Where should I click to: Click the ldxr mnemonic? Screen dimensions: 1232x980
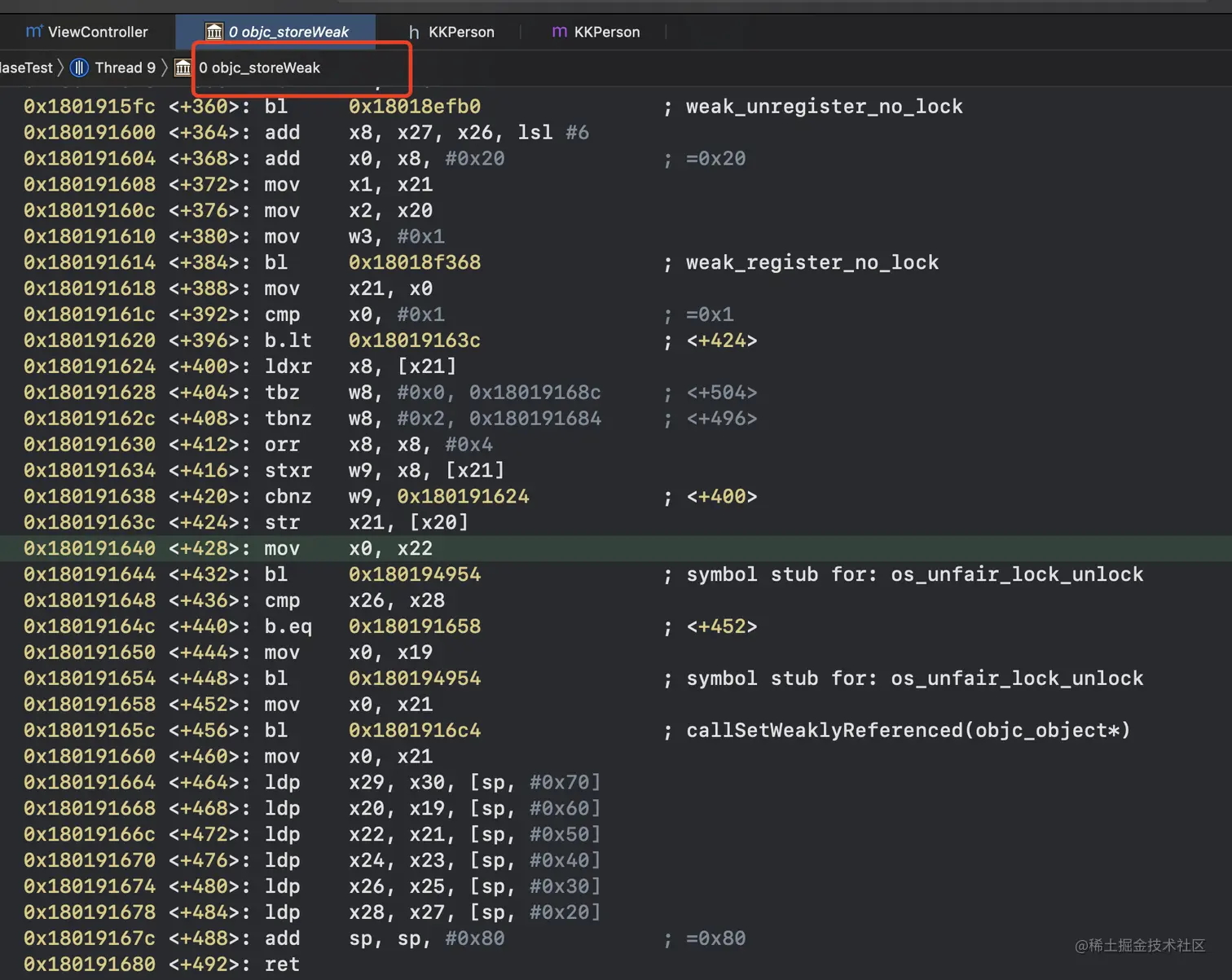click(288, 367)
